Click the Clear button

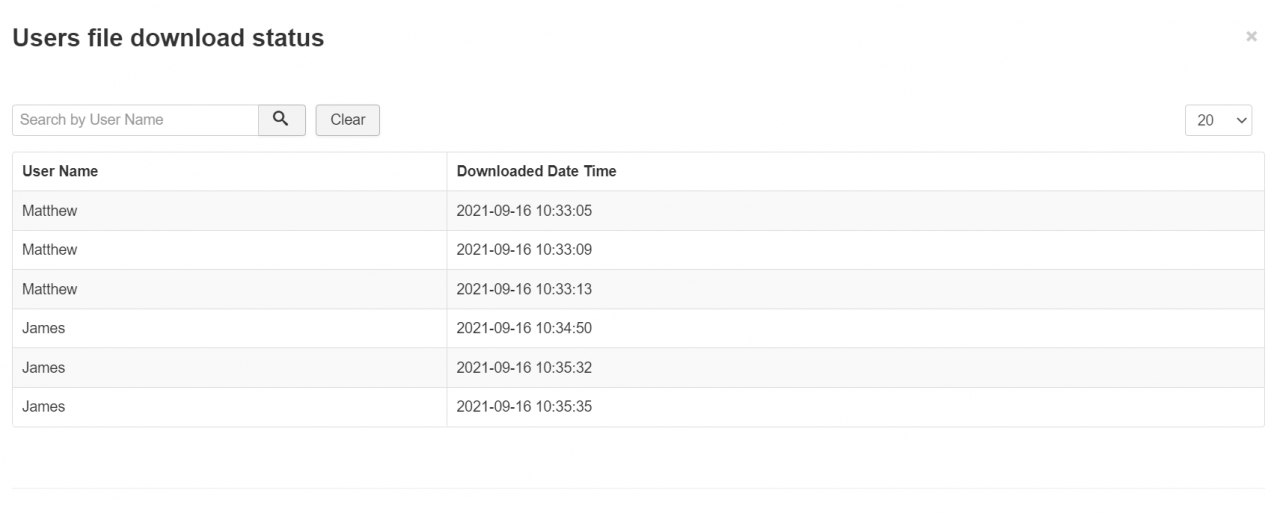347,120
